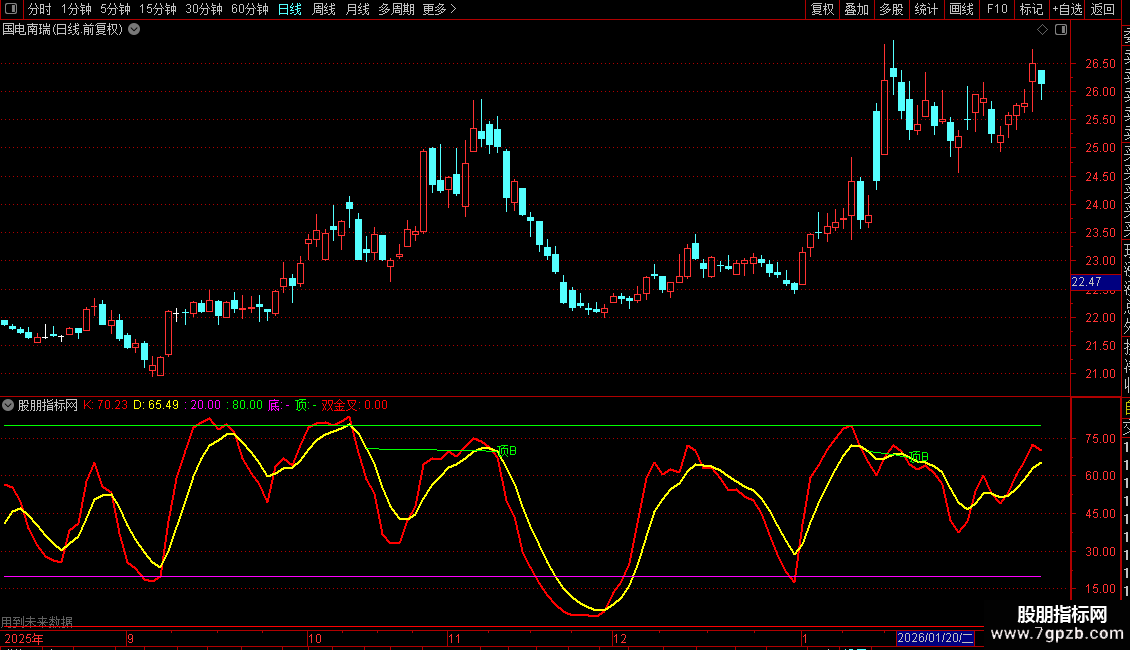Click 叠加 to overlay another stock
1130x650 pixels.
click(856, 10)
